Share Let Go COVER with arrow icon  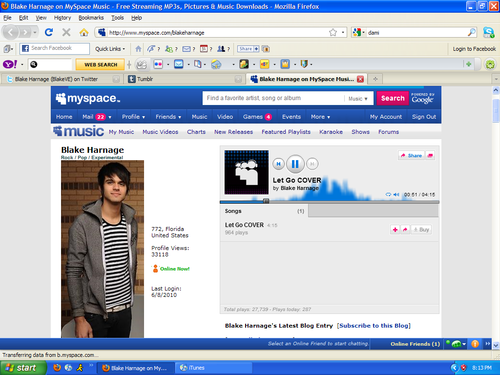405,229
